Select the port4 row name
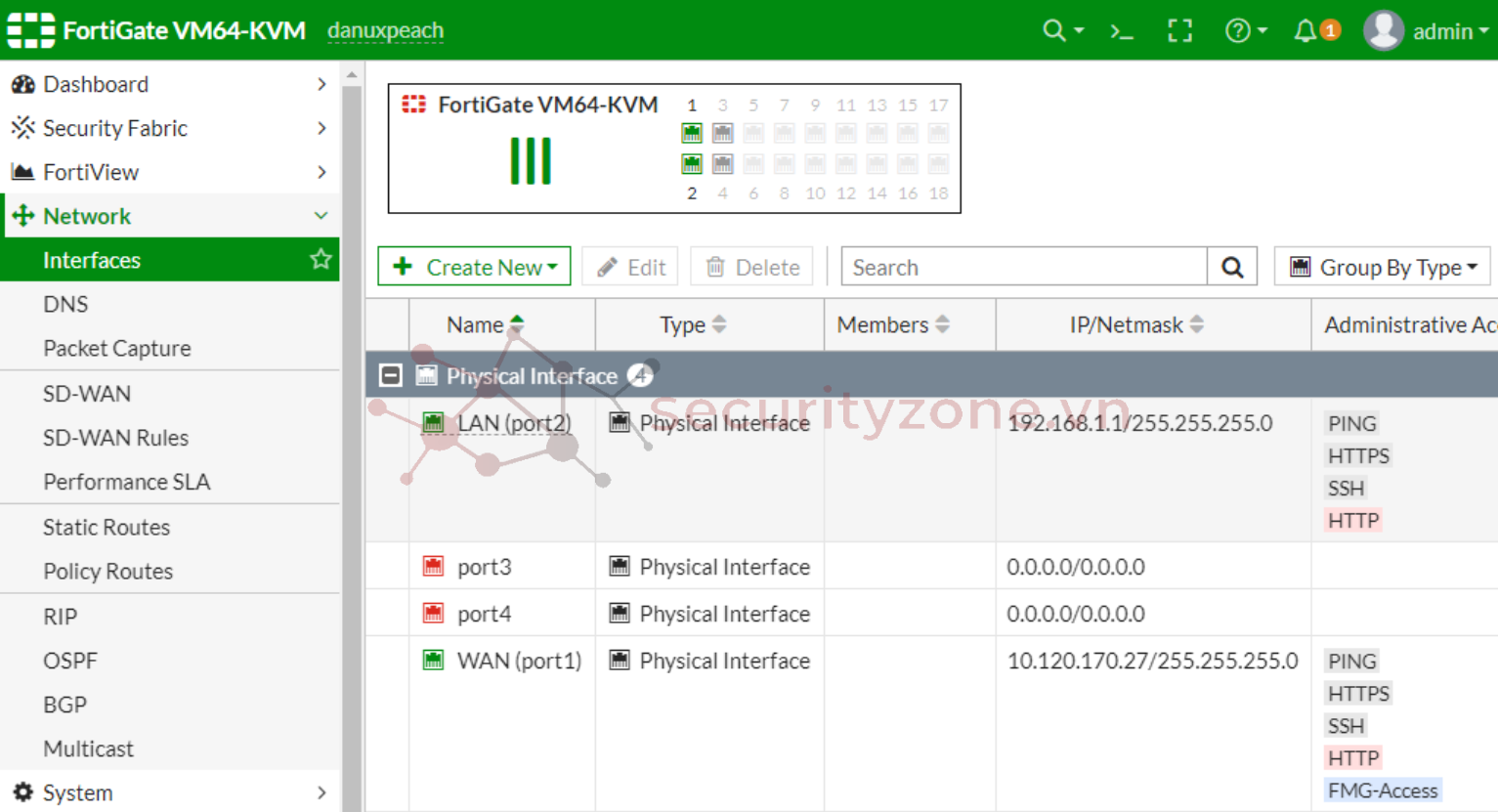Screen dimensions: 1498x812 [x=485, y=614]
